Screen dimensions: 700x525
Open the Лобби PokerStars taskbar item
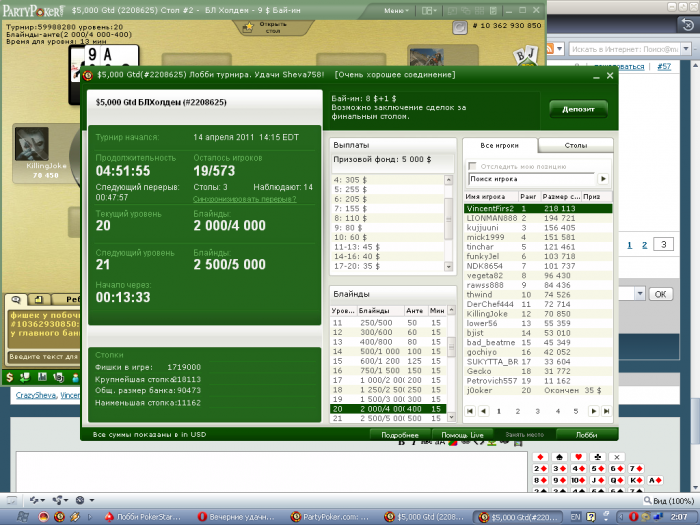pos(144,517)
